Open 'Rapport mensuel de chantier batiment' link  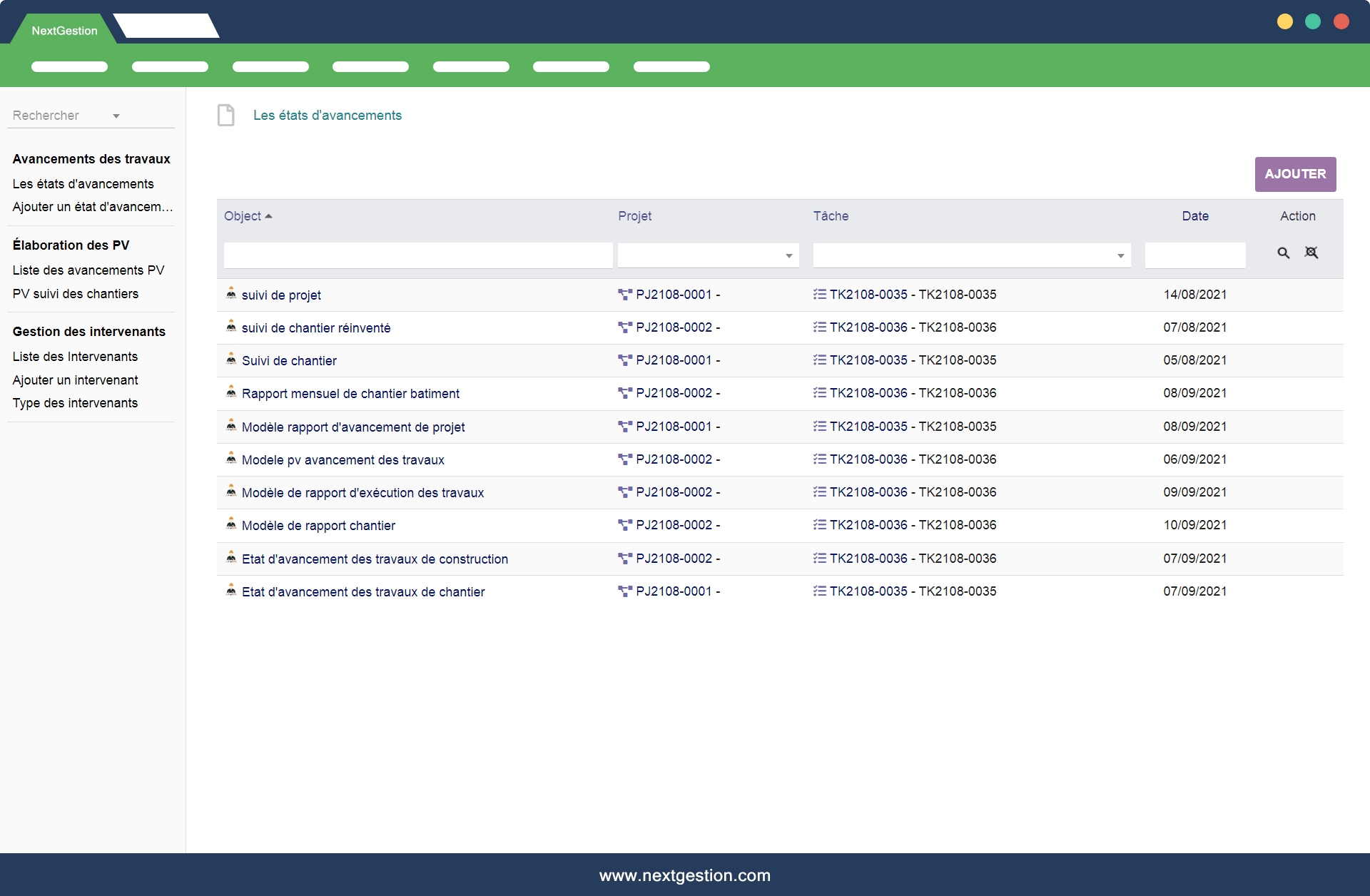click(x=350, y=394)
